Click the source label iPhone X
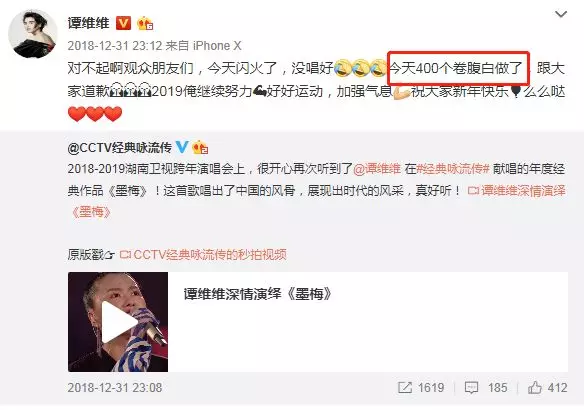 tap(217, 46)
